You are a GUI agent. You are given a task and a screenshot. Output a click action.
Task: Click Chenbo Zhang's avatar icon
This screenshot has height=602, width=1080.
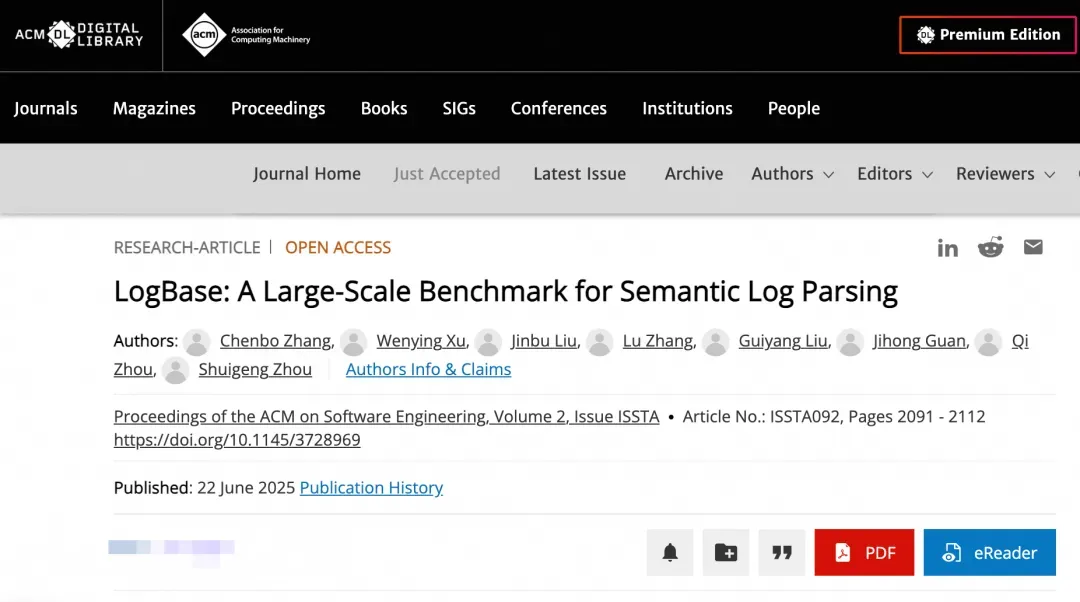[196, 342]
